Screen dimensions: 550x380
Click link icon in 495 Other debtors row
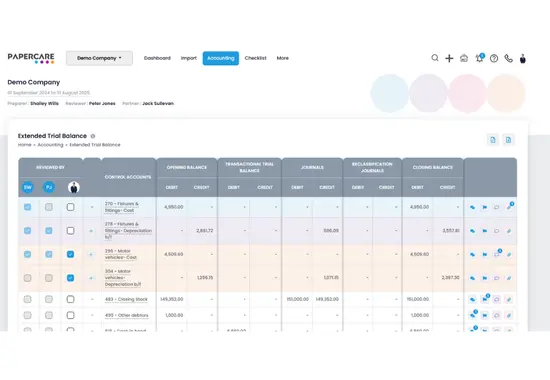(473, 314)
